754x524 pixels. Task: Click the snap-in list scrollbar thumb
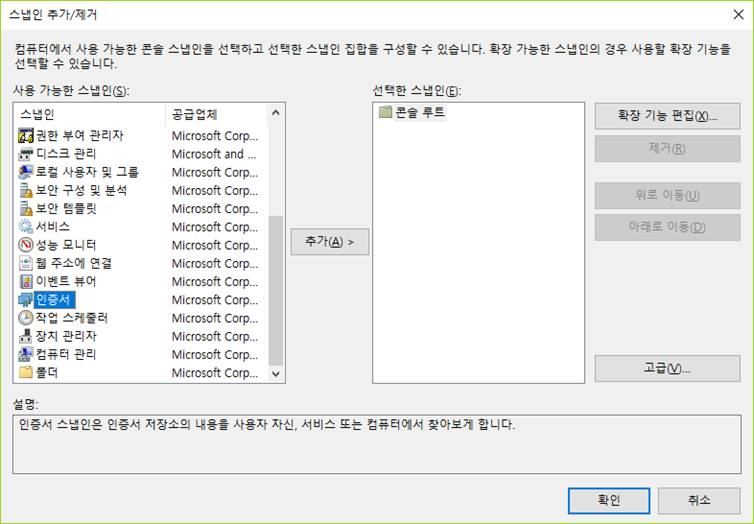click(x=276, y=291)
